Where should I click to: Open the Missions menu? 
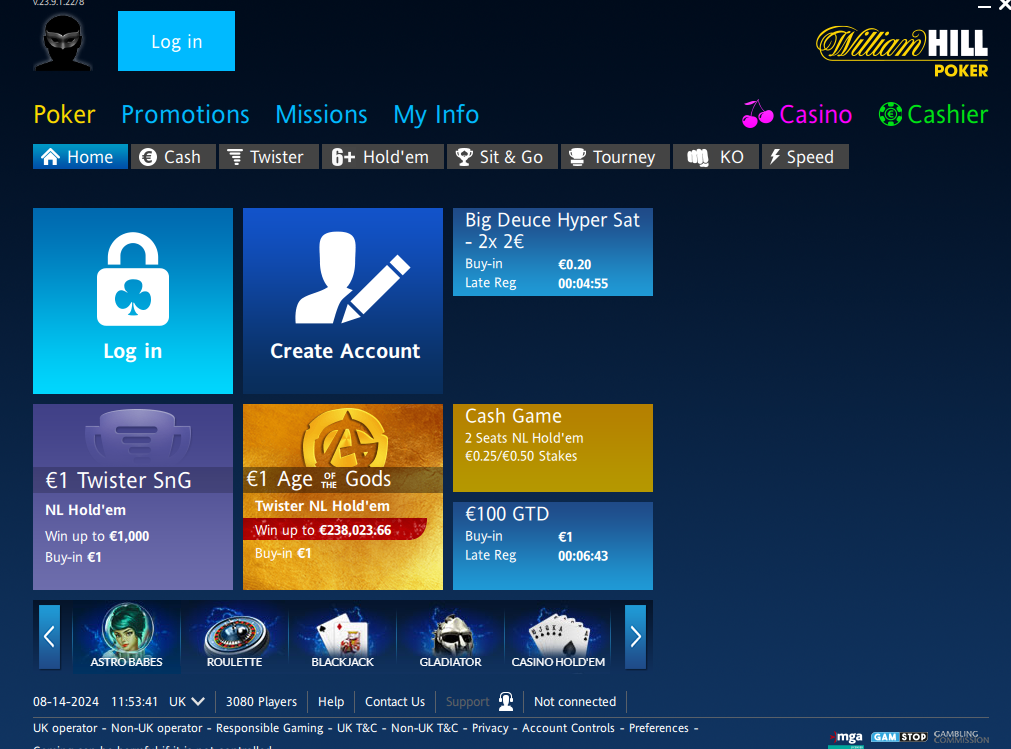(x=321, y=115)
